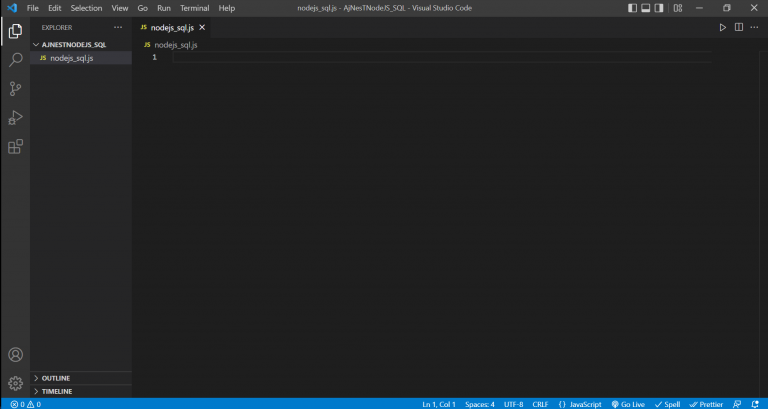Click the Manage gear icon
Screen dimensions: 768x409
pos(15,383)
